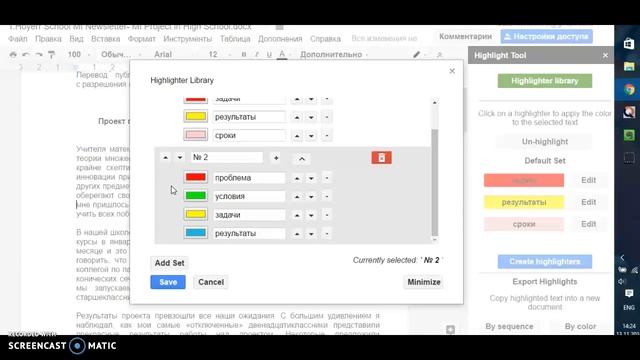
Task: Remove the сроки highlighter
Action: point(327,136)
